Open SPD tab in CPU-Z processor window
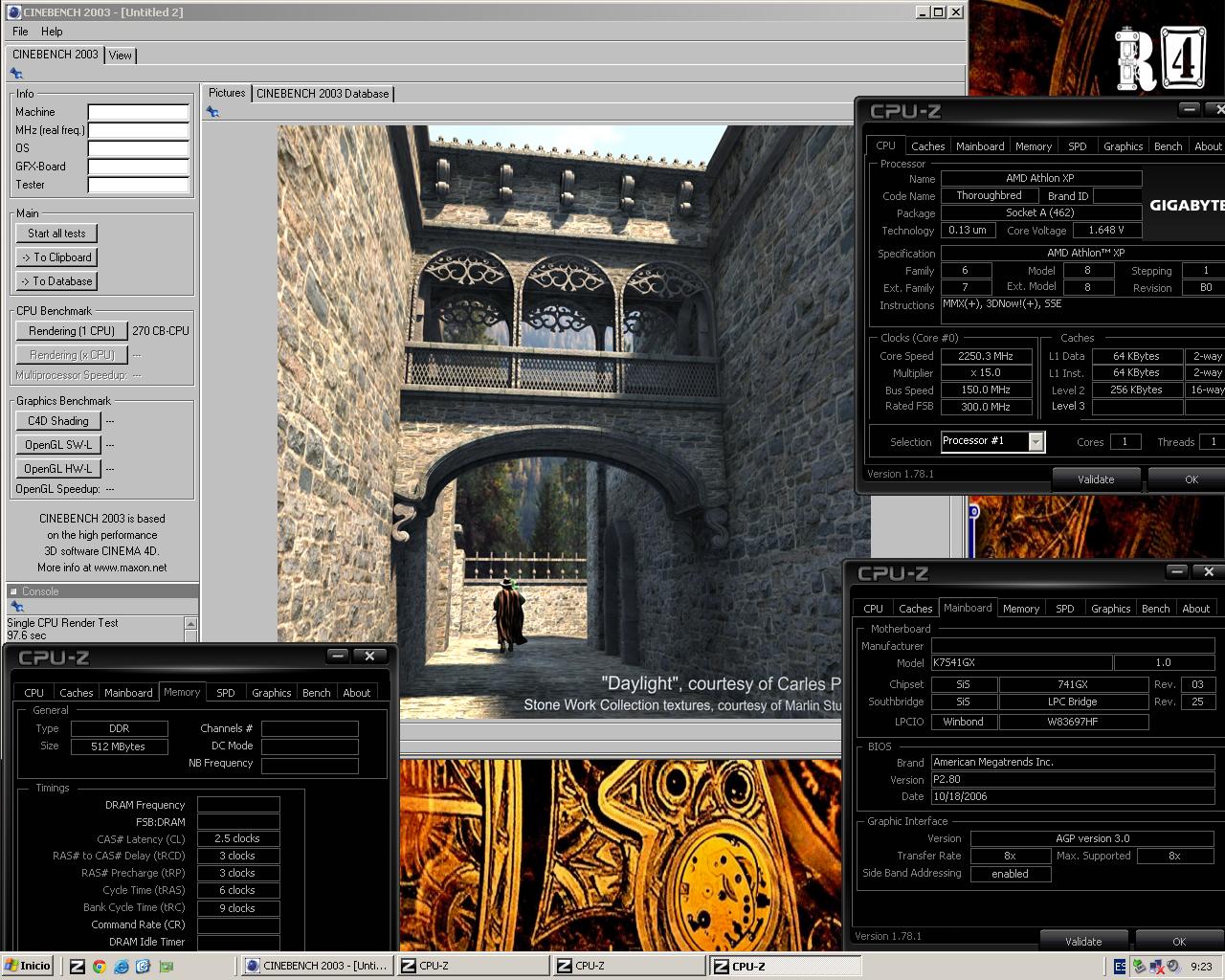This screenshot has height=980, width=1225. (x=1078, y=146)
